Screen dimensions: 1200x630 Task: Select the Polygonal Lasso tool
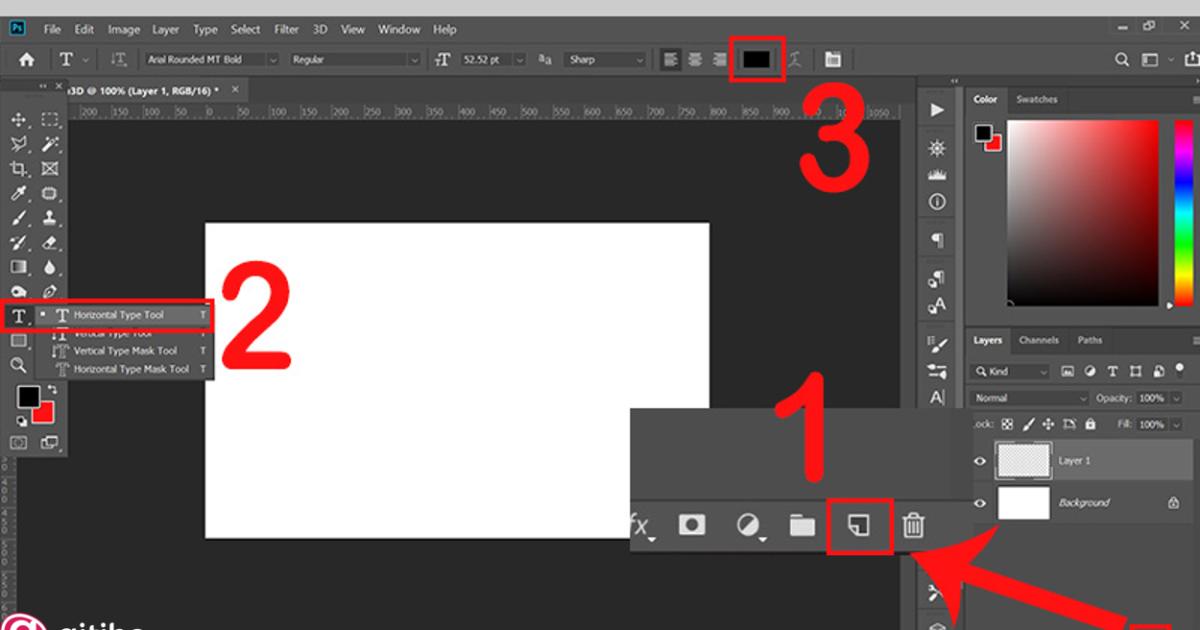click(x=18, y=145)
